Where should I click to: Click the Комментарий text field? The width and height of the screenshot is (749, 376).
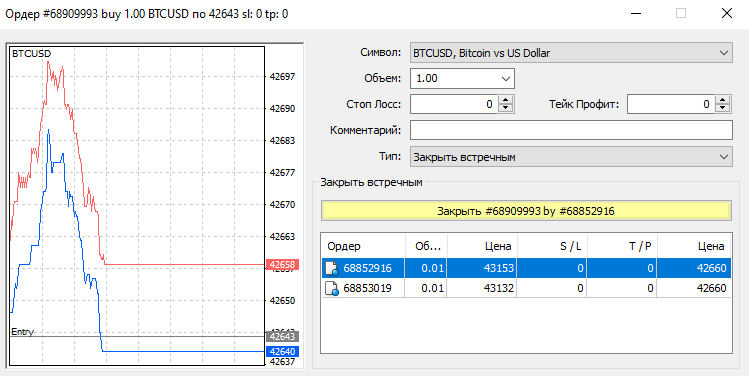[571, 130]
